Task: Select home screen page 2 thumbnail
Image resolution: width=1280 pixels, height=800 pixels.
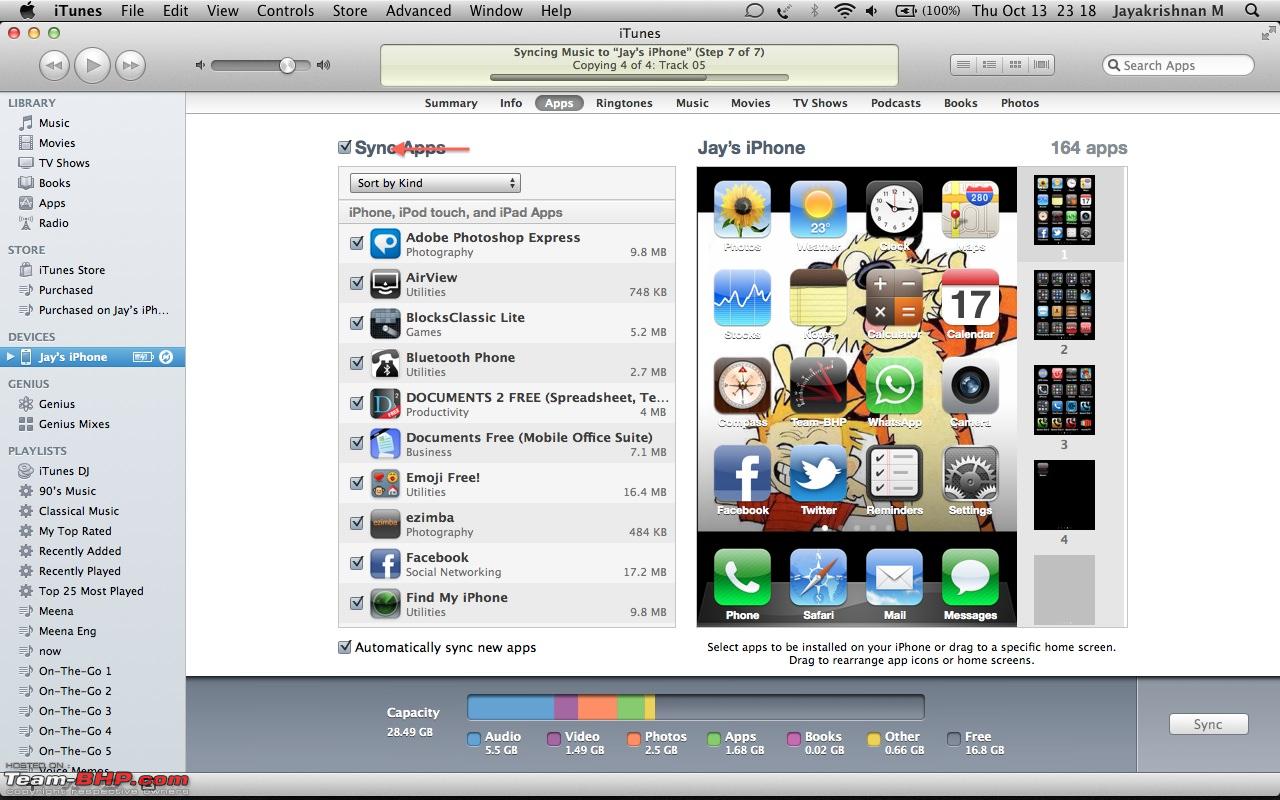Action: click(1064, 305)
